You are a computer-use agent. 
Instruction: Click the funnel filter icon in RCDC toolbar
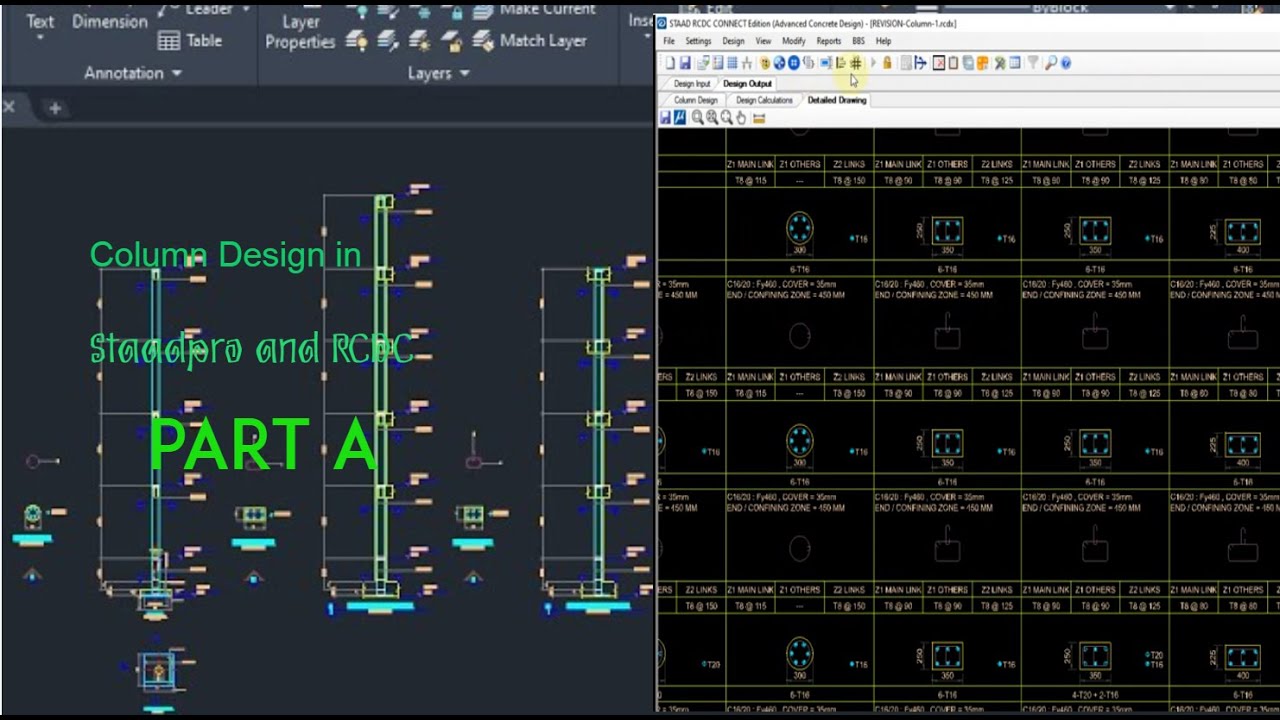coord(1032,63)
